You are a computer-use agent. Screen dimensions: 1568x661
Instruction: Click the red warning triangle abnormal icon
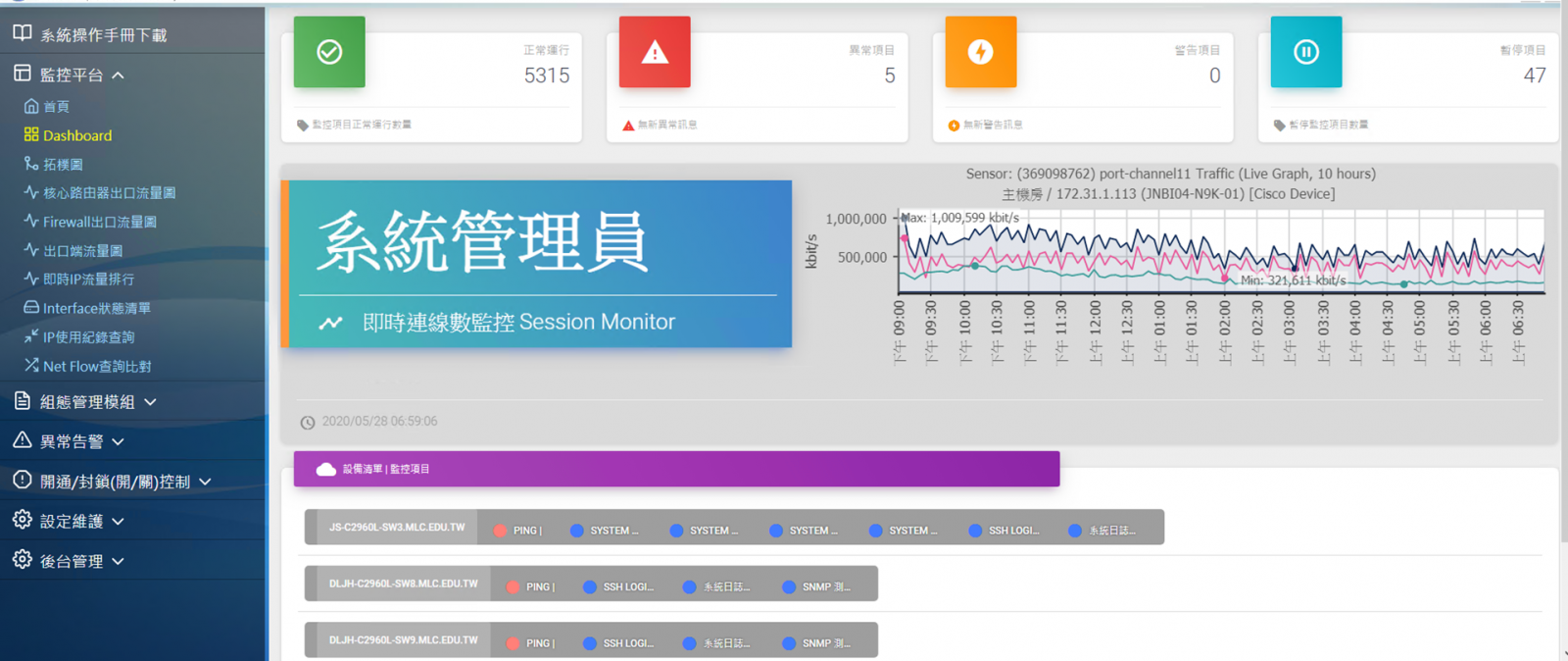[655, 52]
